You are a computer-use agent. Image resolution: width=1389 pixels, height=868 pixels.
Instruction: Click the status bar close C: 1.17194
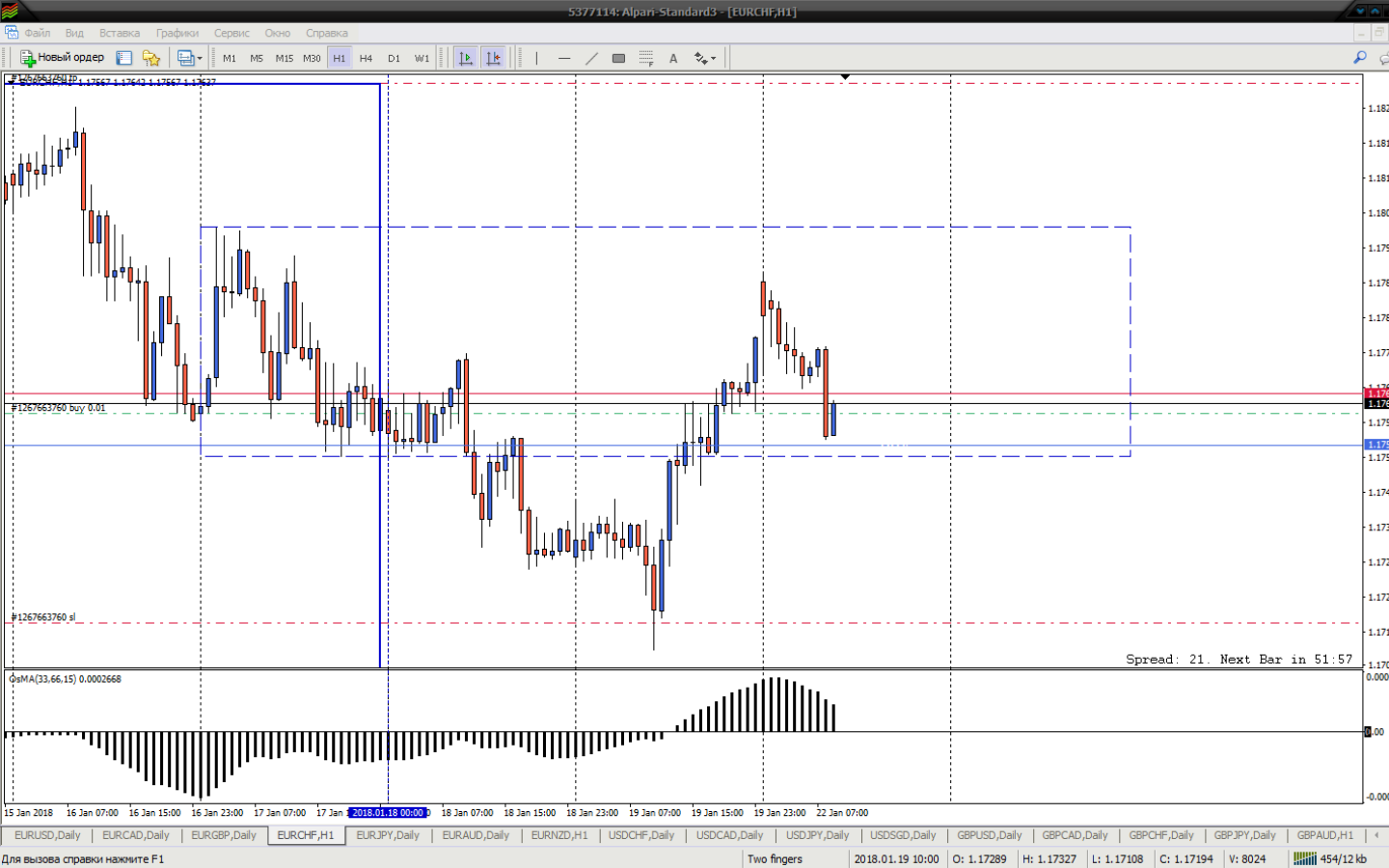click(1186, 858)
